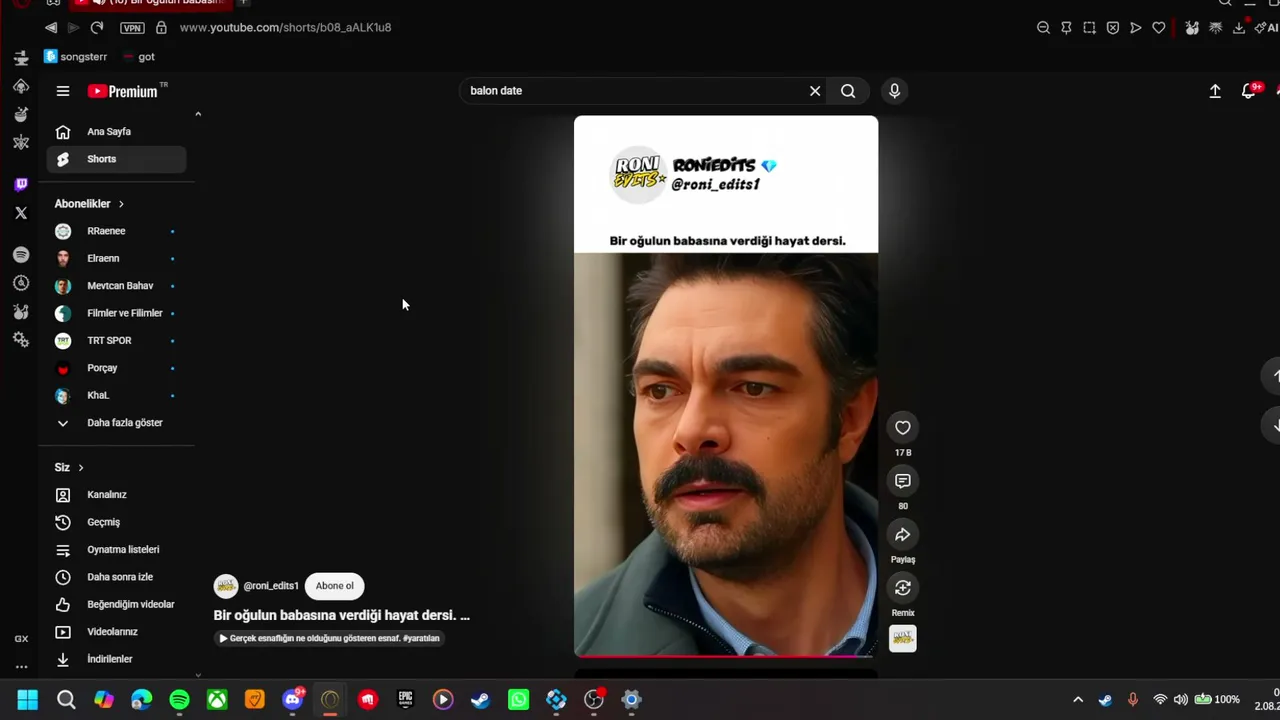Open the browser sidebar settings gear
Image resolution: width=1280 pixels, height=720 pixels.
pyautogui.click(x=21, y=340)
